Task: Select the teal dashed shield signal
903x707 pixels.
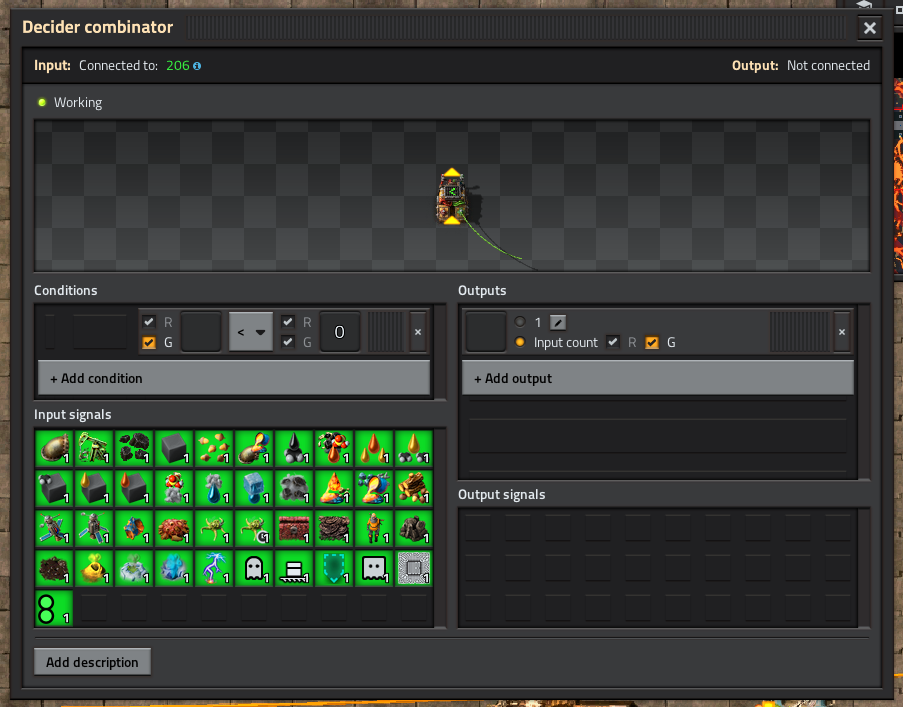Action: (x=333, y=568)
